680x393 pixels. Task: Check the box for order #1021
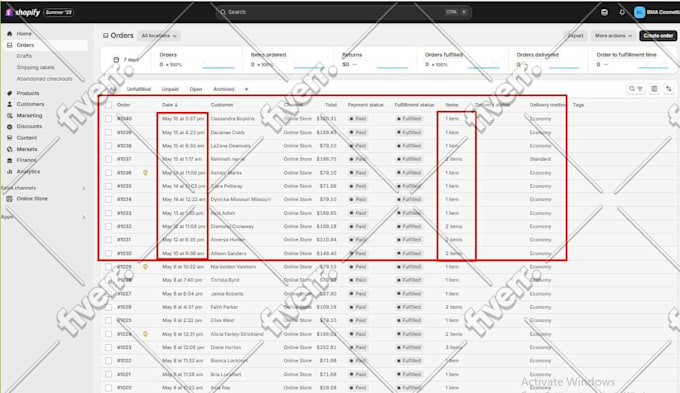pos(108,374)
